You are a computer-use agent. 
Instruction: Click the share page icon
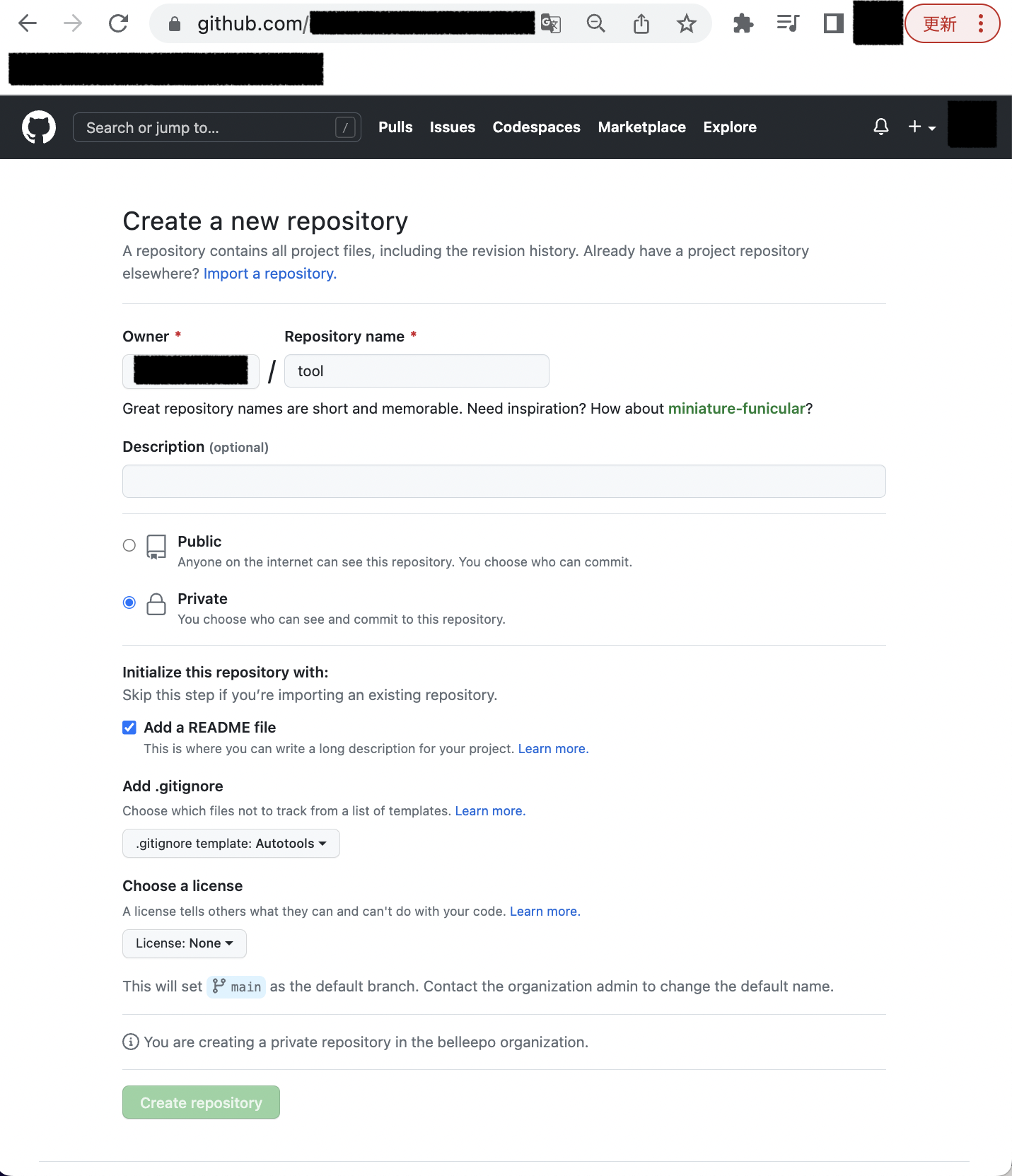[x=641, y=24]
